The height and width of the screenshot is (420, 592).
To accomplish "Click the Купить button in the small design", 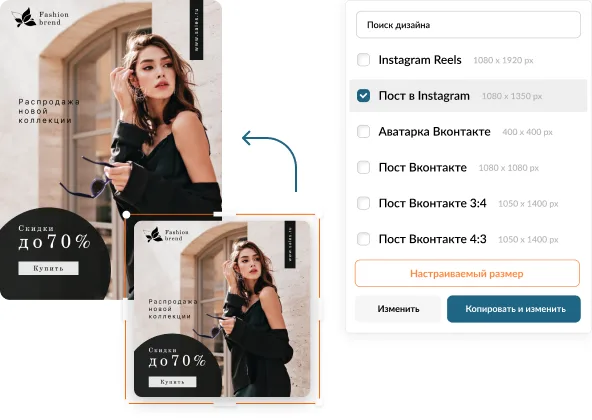I will (x=173, y=382).
